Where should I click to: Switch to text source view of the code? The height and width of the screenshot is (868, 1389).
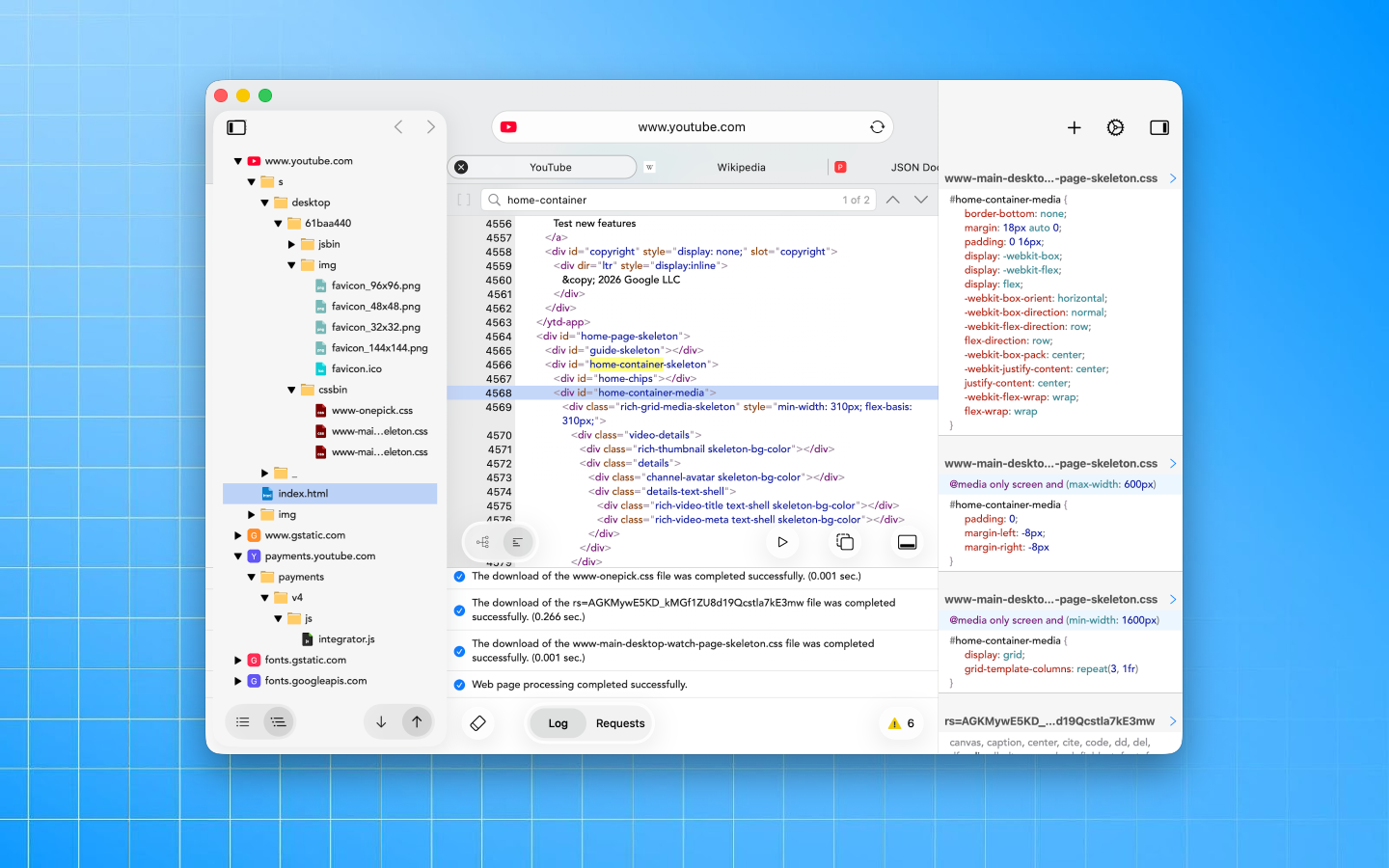[x=518, y=542]
